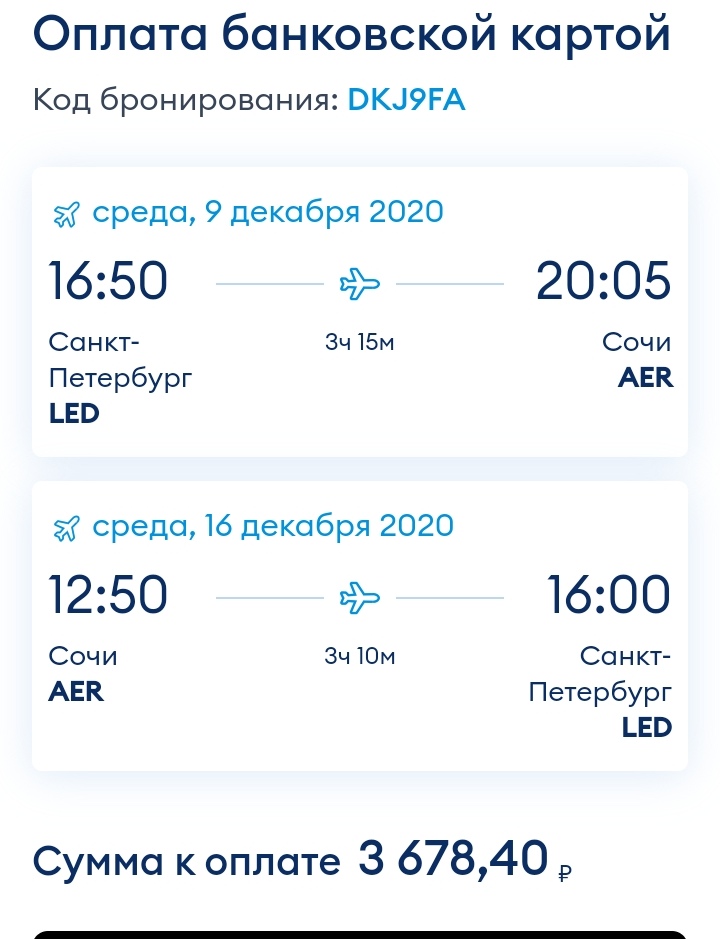Image resolution: width=720 pixels, height=939 pixels.
Task: Click the black button at the bottom
Action: point(360,934)
